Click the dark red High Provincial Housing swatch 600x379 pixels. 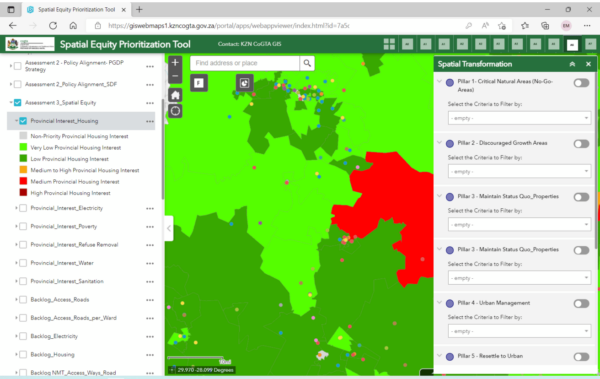click(x=23, y=193)
